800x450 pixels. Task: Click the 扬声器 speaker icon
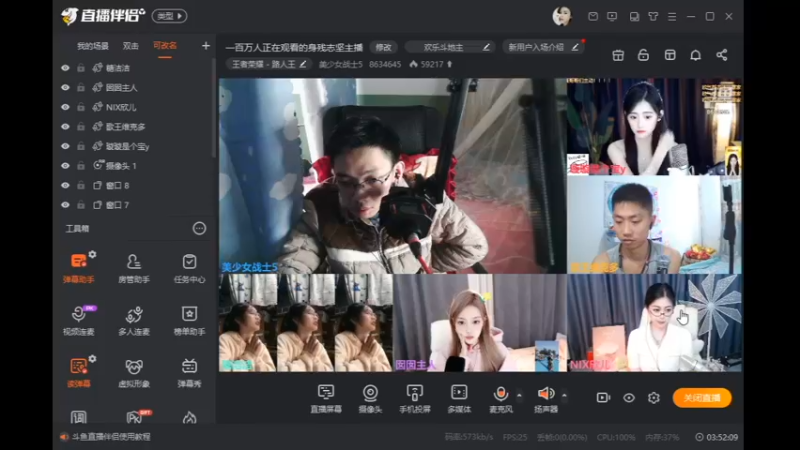click(x=545, y=393)
